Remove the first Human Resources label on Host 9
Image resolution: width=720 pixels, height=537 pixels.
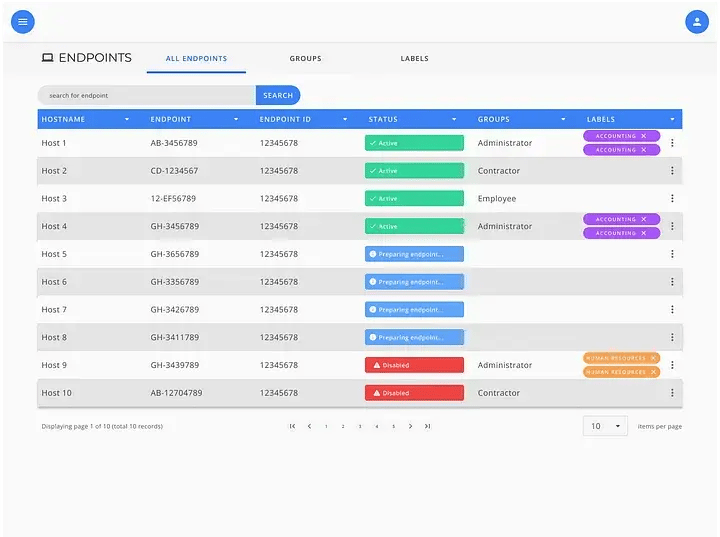653,358
